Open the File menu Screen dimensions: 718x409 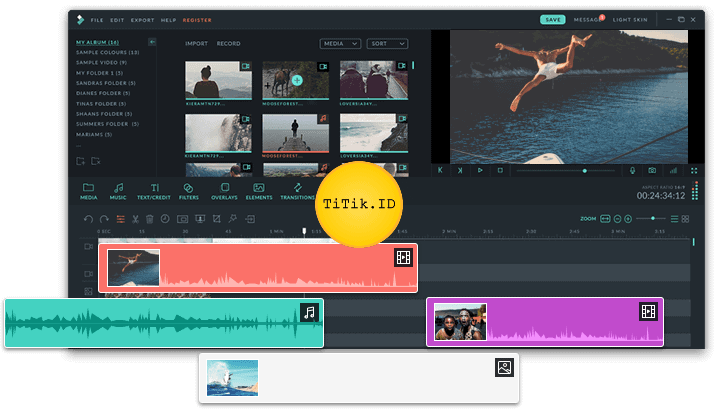pyautogui.click(x=97, y=20)
